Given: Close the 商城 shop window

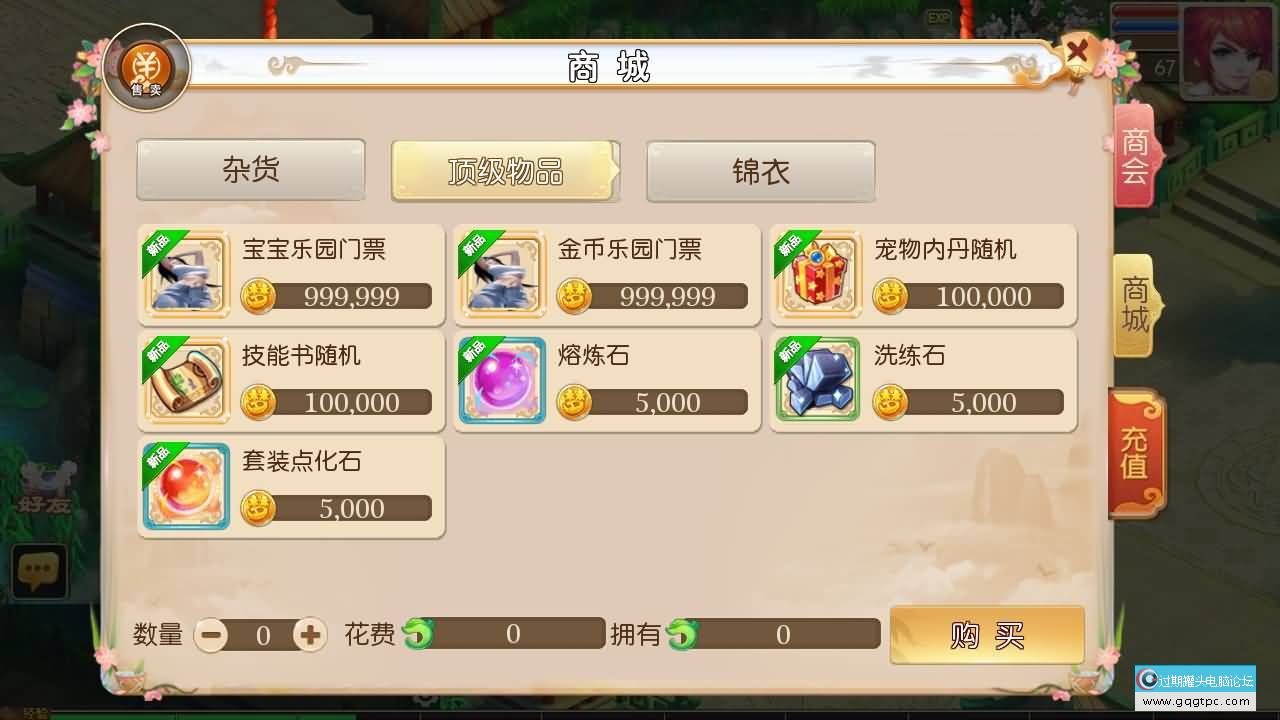Looking at the screenshot, I should click(x=1077, y=50).
